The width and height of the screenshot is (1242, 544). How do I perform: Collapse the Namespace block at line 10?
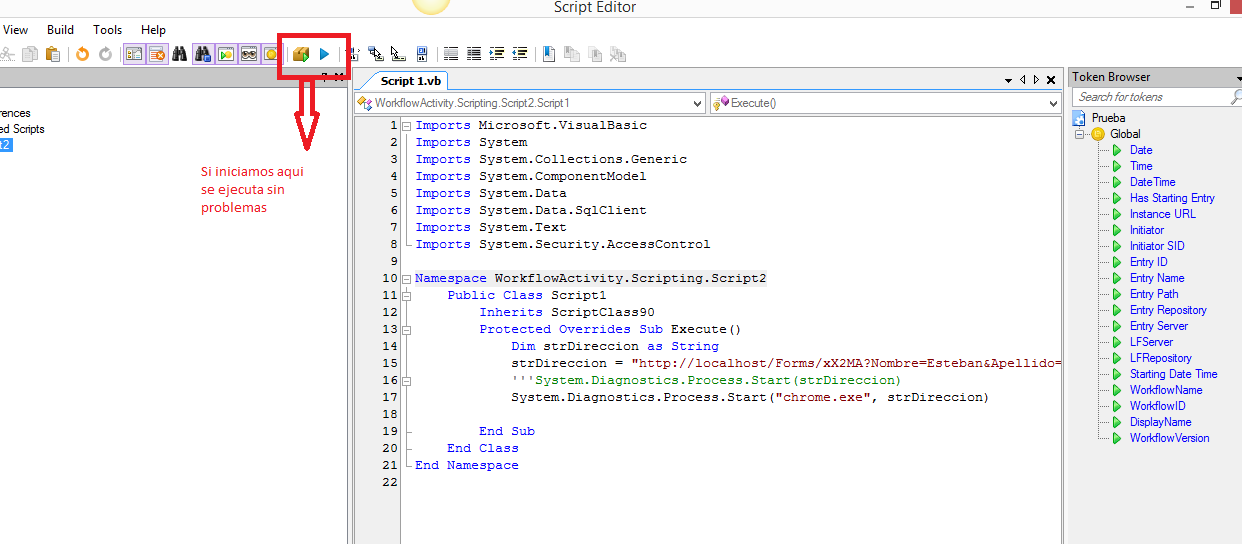click(406, 279)
